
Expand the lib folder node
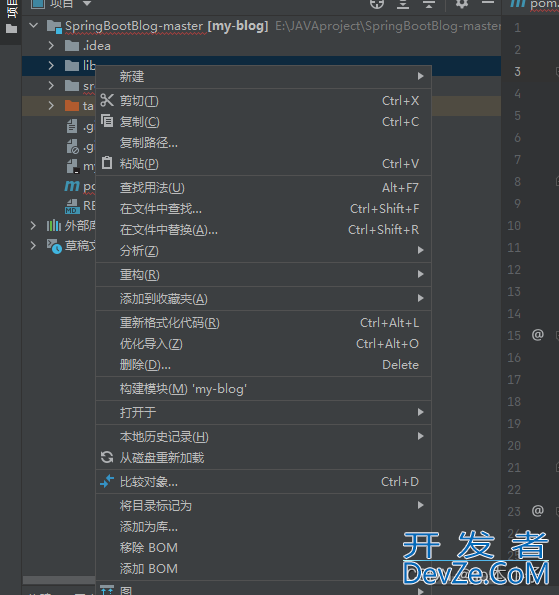coord(51,66)
